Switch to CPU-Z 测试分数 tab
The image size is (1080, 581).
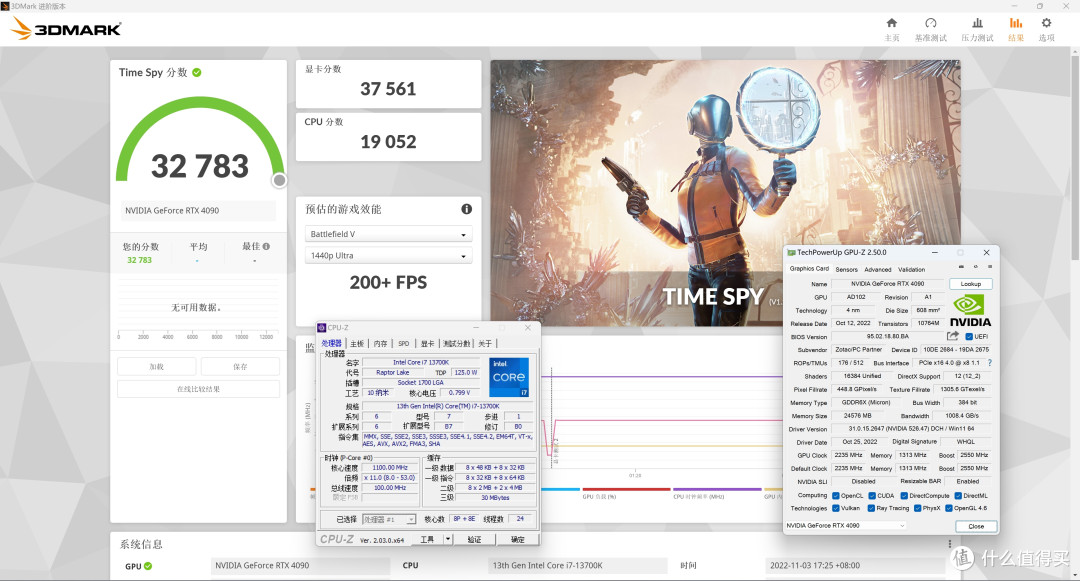tap(457, 344)
